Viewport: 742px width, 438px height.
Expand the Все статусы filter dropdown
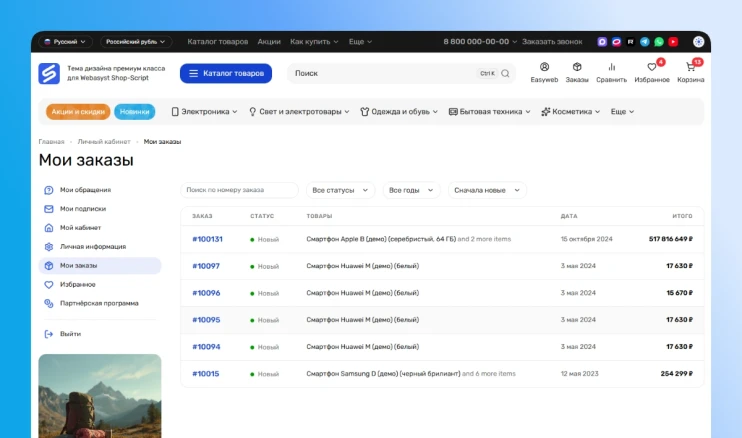tap(342, 190)
